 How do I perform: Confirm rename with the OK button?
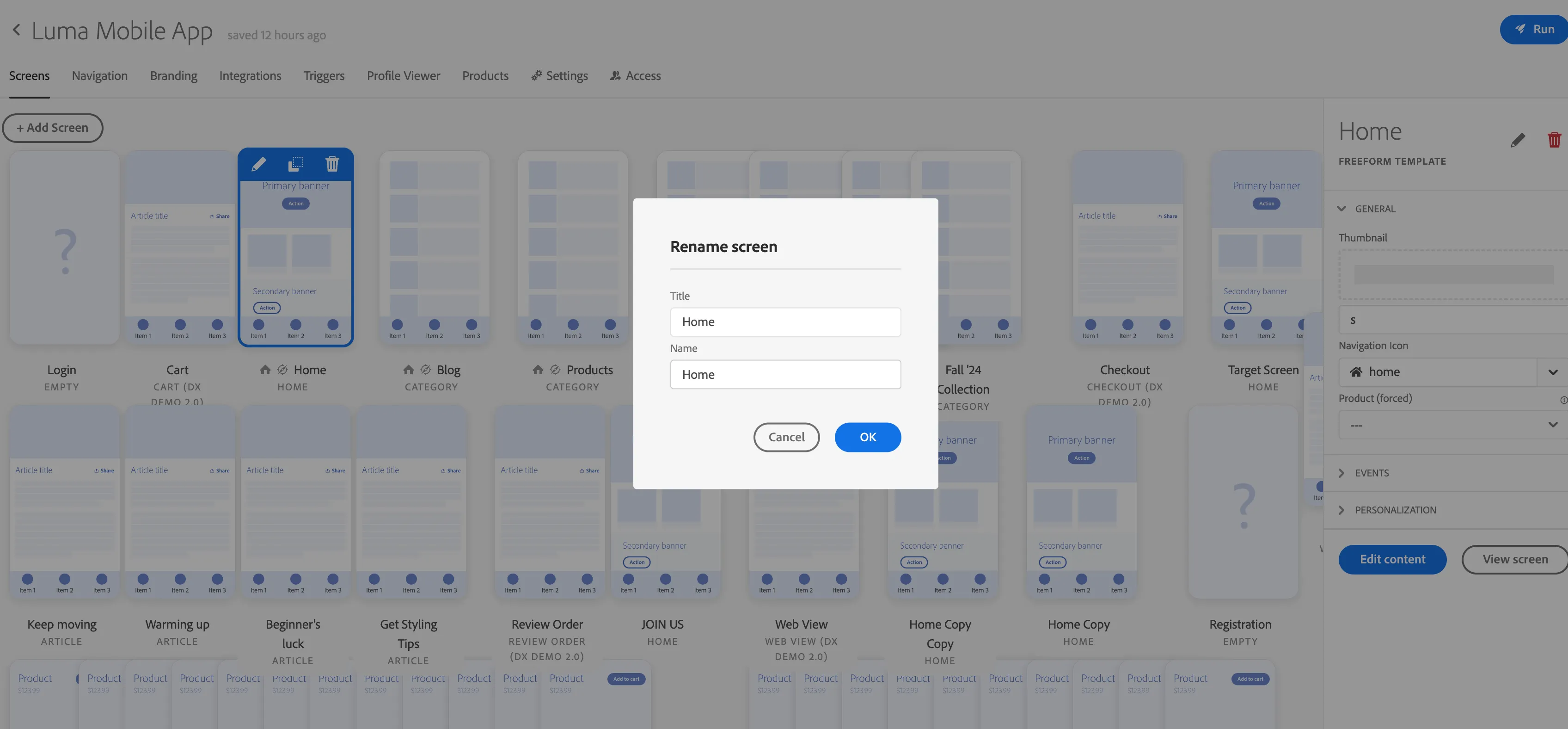(x=867, y=437)
